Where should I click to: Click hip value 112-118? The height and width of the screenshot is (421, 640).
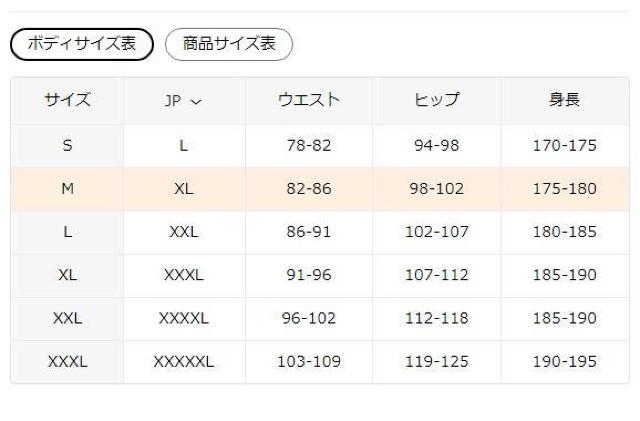click(436, 318)
